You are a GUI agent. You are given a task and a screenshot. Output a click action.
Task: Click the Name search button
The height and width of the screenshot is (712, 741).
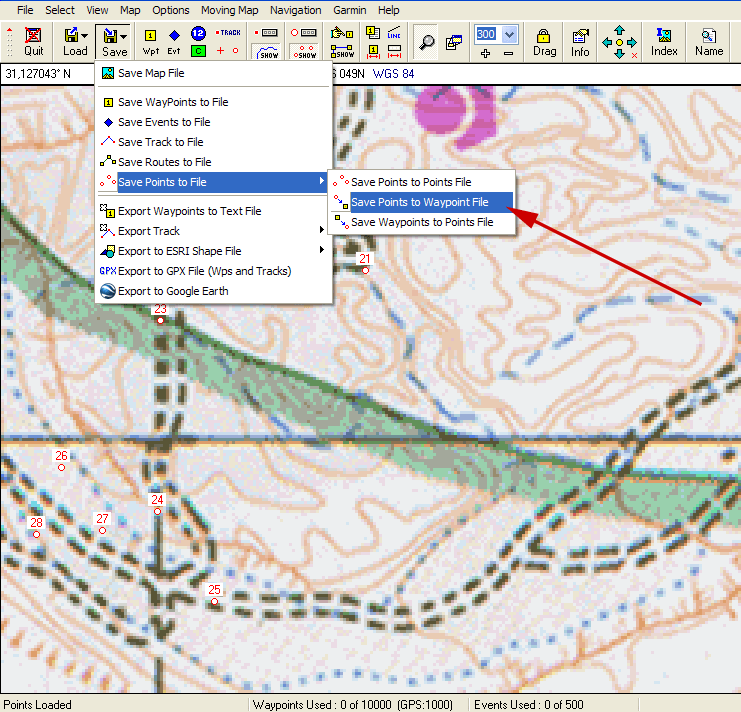pyautogui.click(x=709, y=42)
